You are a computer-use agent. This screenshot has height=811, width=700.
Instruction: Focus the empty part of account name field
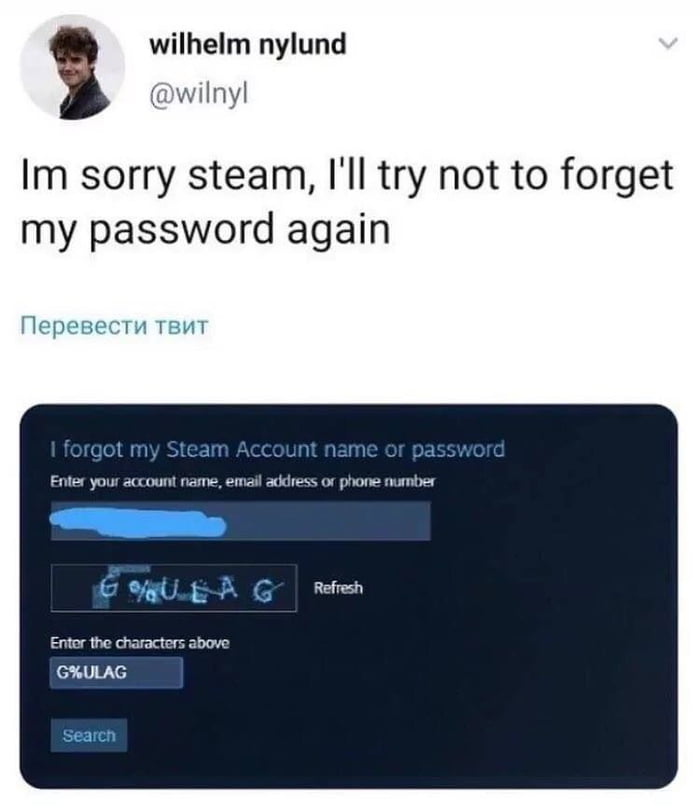coord(328,521)
